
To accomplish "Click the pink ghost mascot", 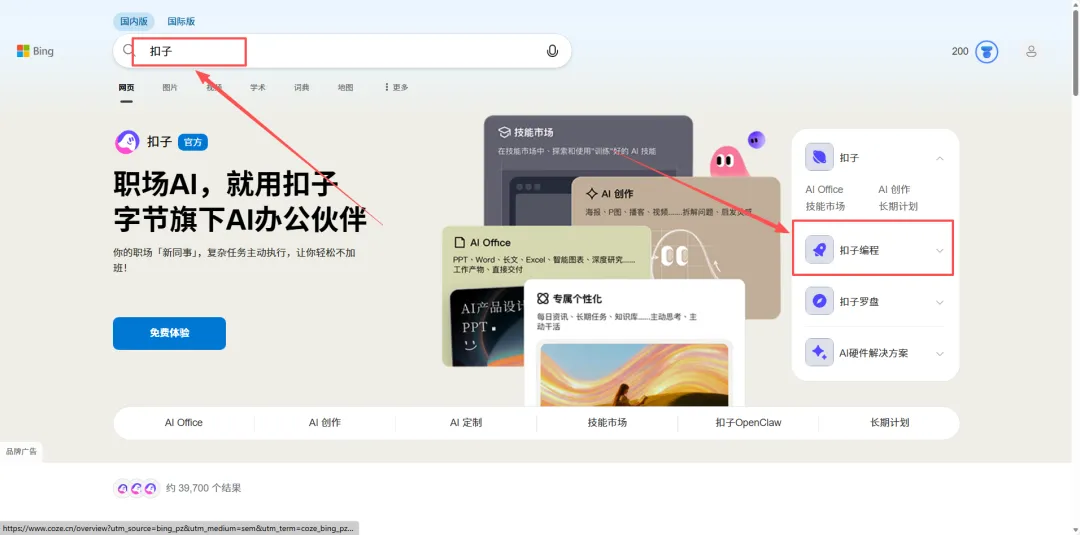I will tap(729, 162).
